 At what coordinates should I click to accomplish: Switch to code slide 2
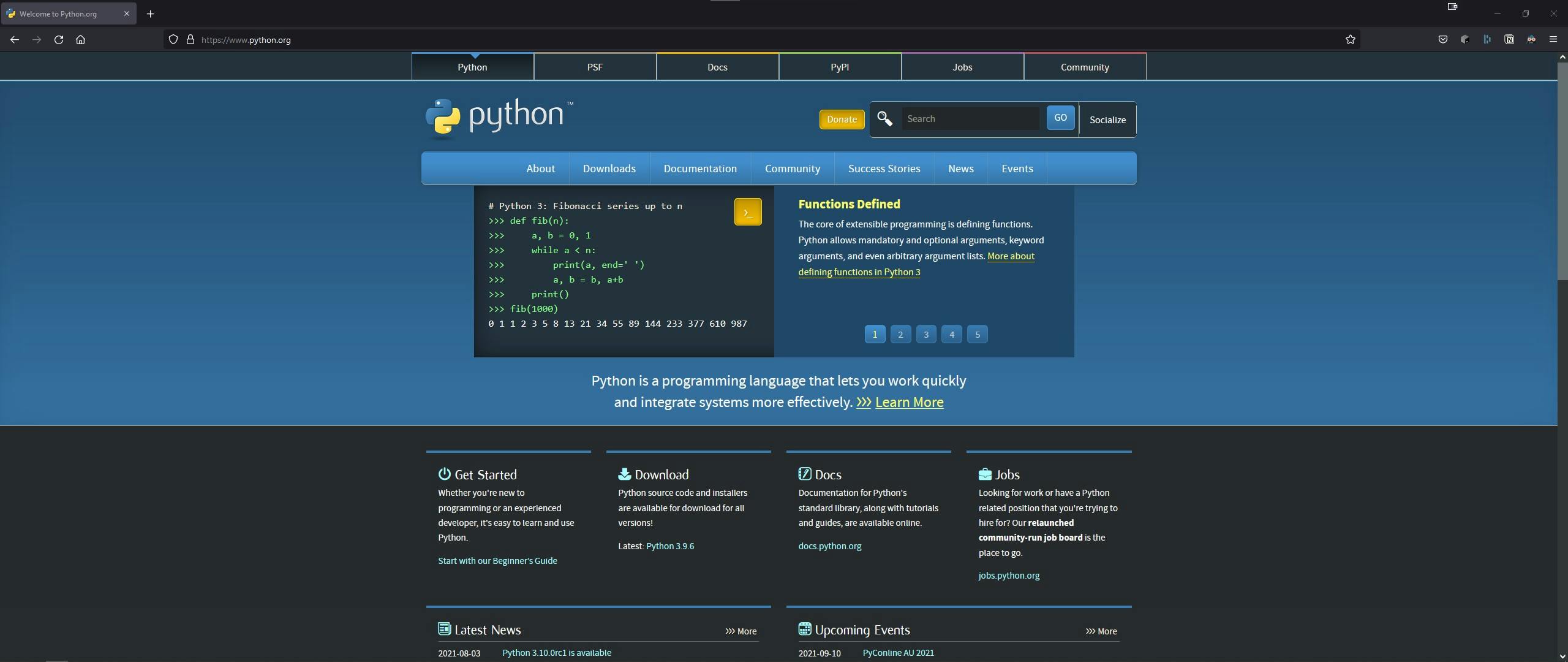900,334
